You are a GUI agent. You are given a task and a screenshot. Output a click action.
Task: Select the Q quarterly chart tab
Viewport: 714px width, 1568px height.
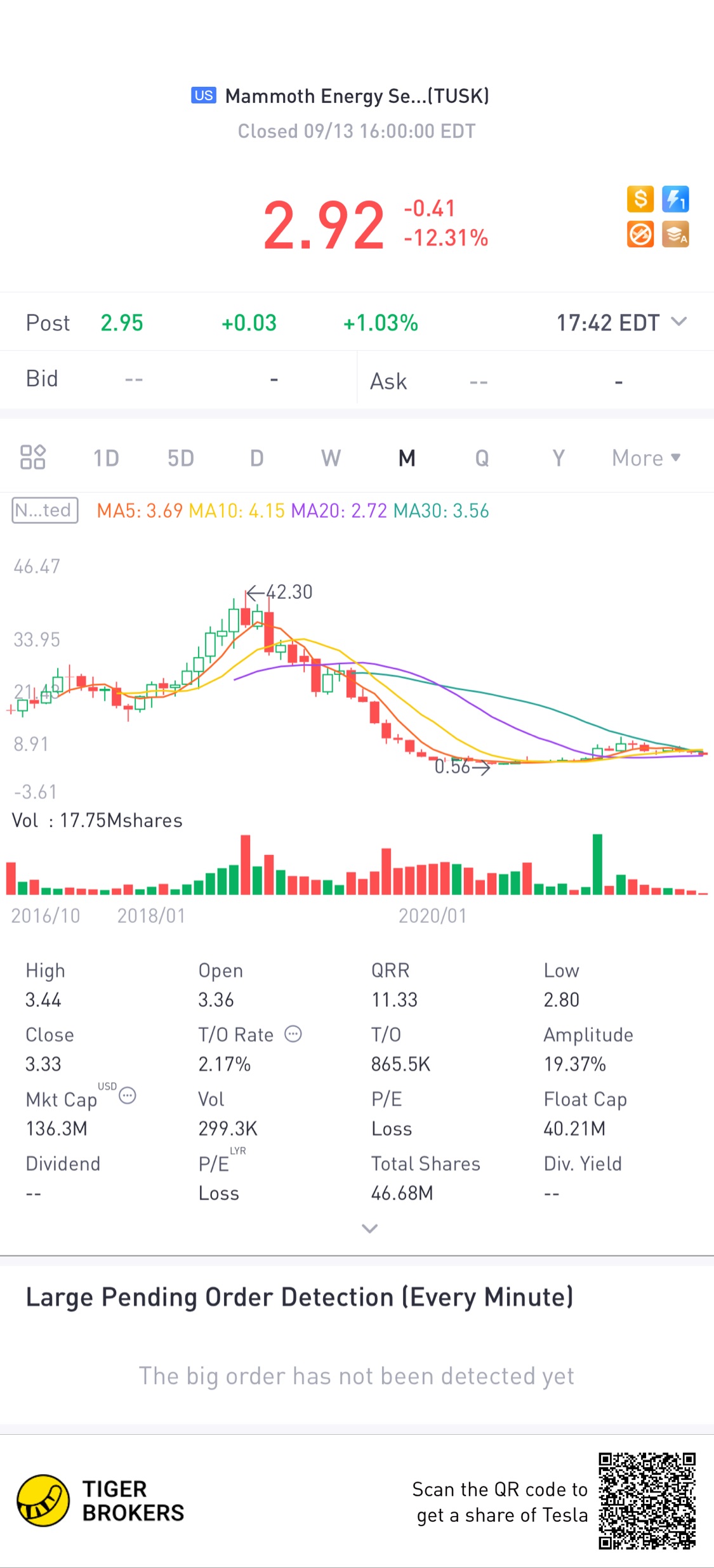(x=482, y=458)
